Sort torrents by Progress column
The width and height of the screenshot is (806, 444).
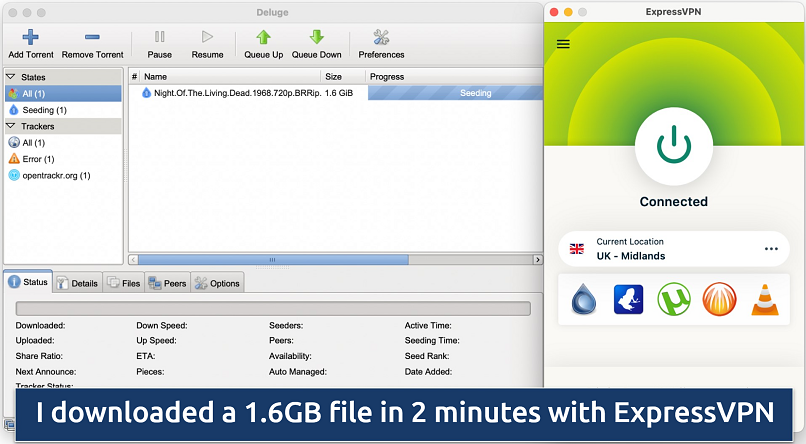coord(454,77)
